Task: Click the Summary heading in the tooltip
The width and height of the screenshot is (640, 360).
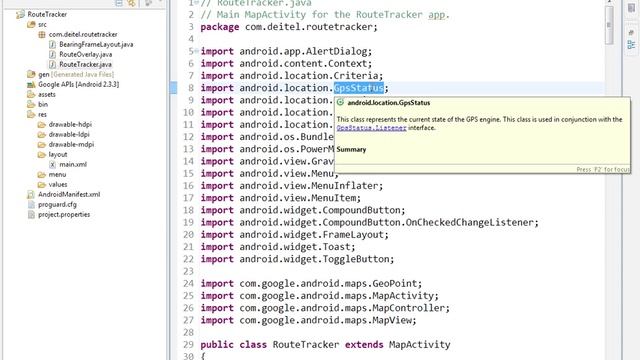Action: tap(351, 149)
